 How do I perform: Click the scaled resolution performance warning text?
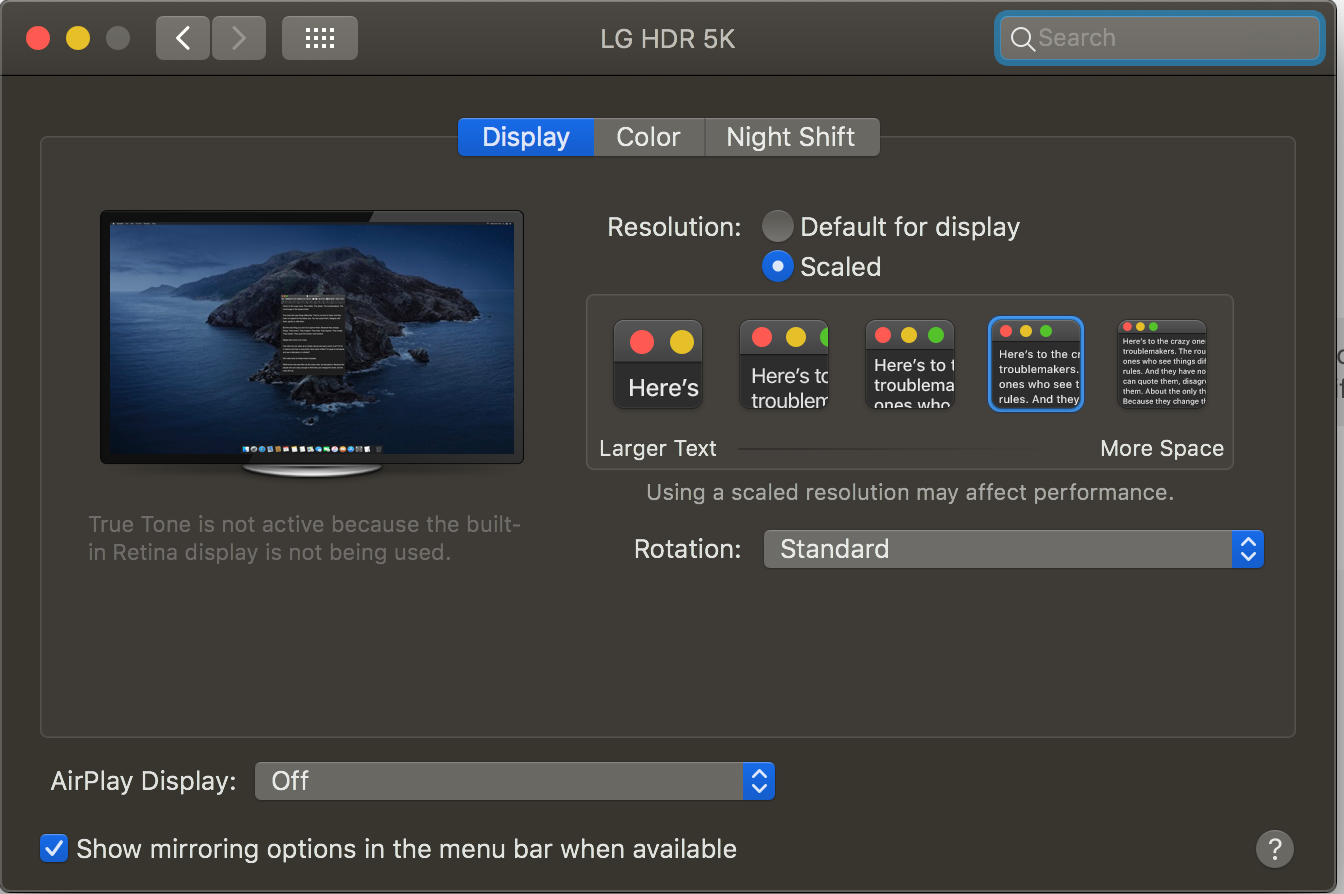(x=910, y=493)
